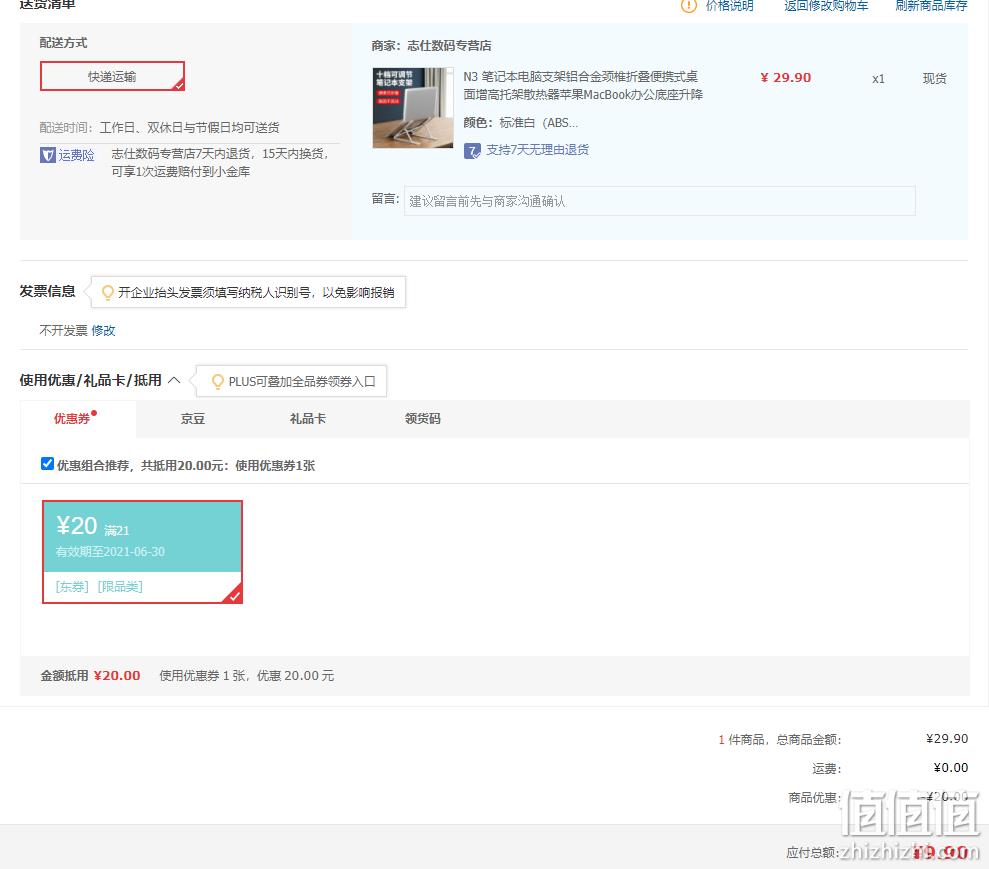This screenshot has width=989, height=869.
Task: Click the total goods amount ¥29.90
Action: click(947, 738)
